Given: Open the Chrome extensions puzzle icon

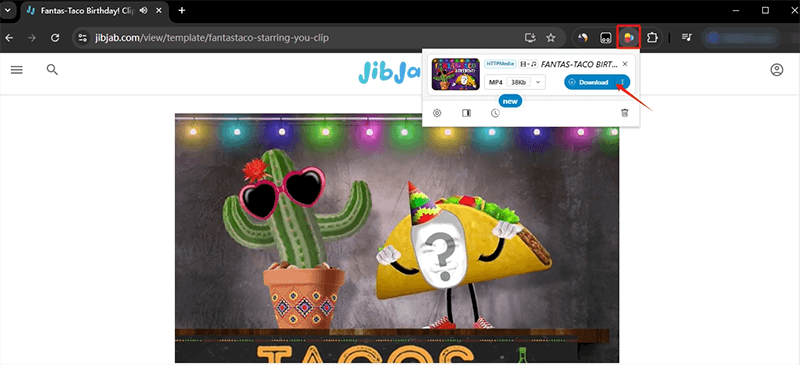Looking at the screenshot, I should pyautogui.click(x=652, y=37).
